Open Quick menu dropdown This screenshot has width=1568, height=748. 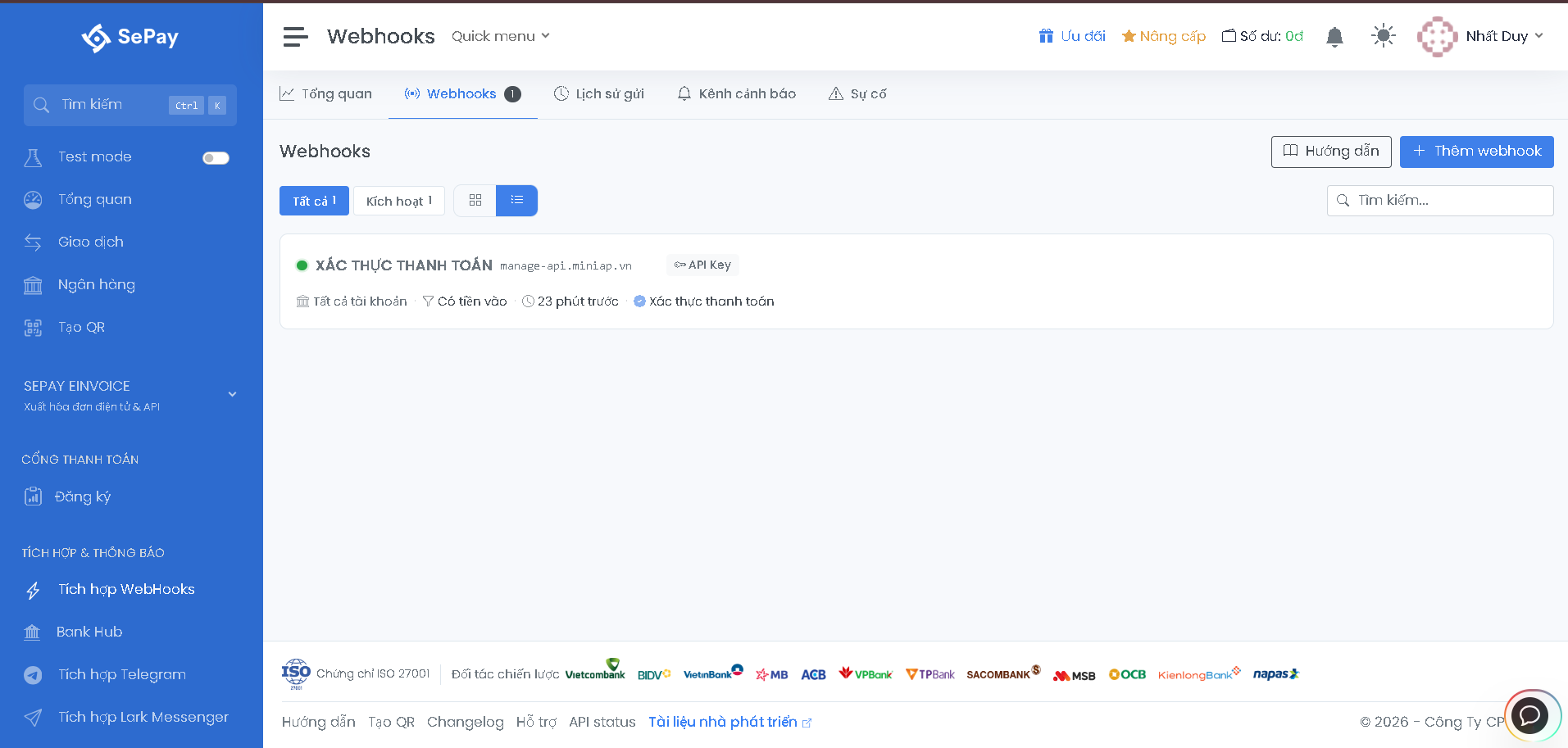(x=501, y=36)
